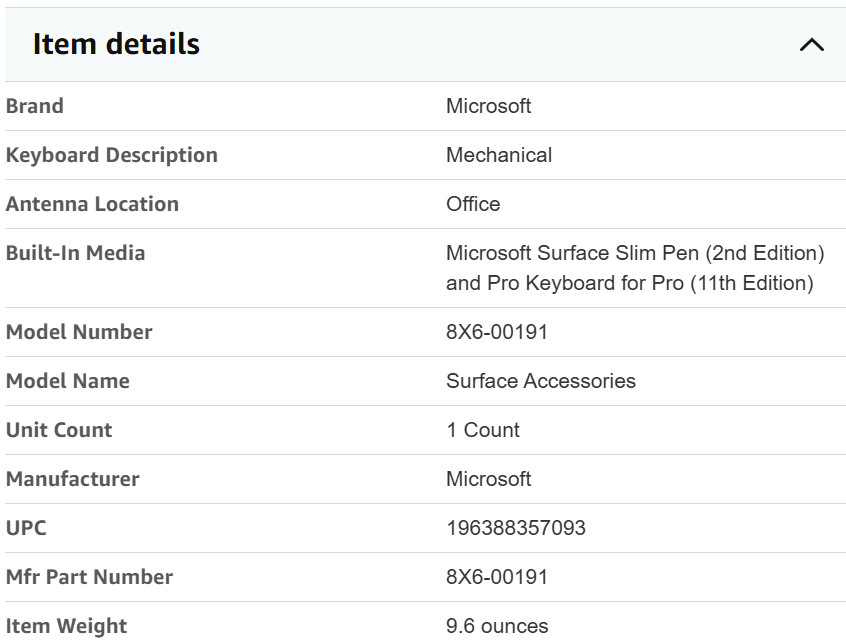The height and width of the screenshot is (643, 846).
Task: Collapse the Item details section chevron
Action: (x=811, y=44)
